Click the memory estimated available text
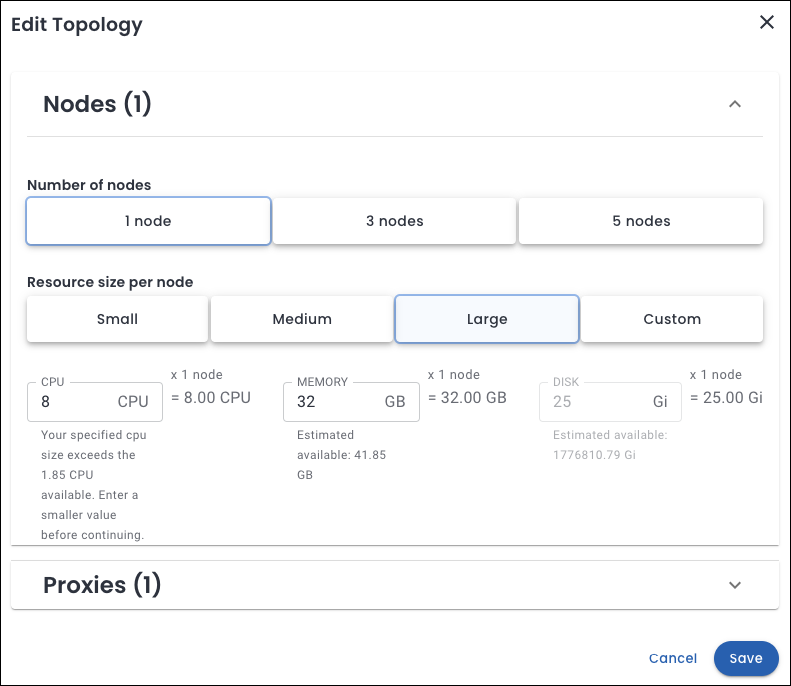Viewport: 791px width, 686px height. point(341,455)
